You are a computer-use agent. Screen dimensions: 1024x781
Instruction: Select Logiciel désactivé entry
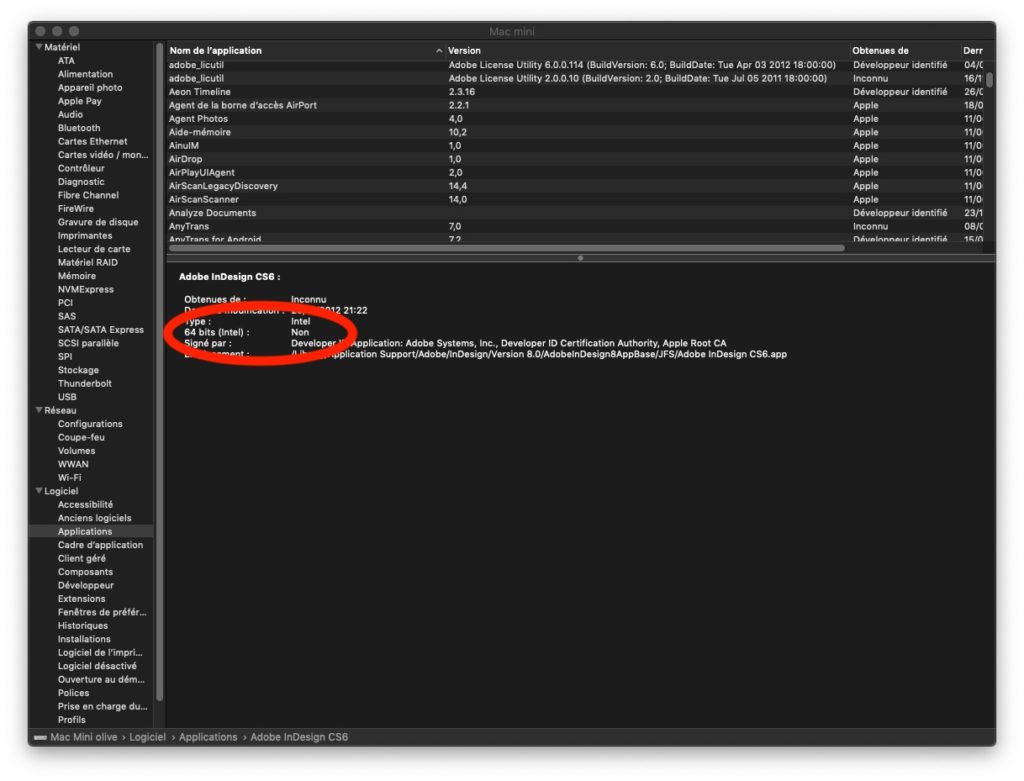[97, 666]
